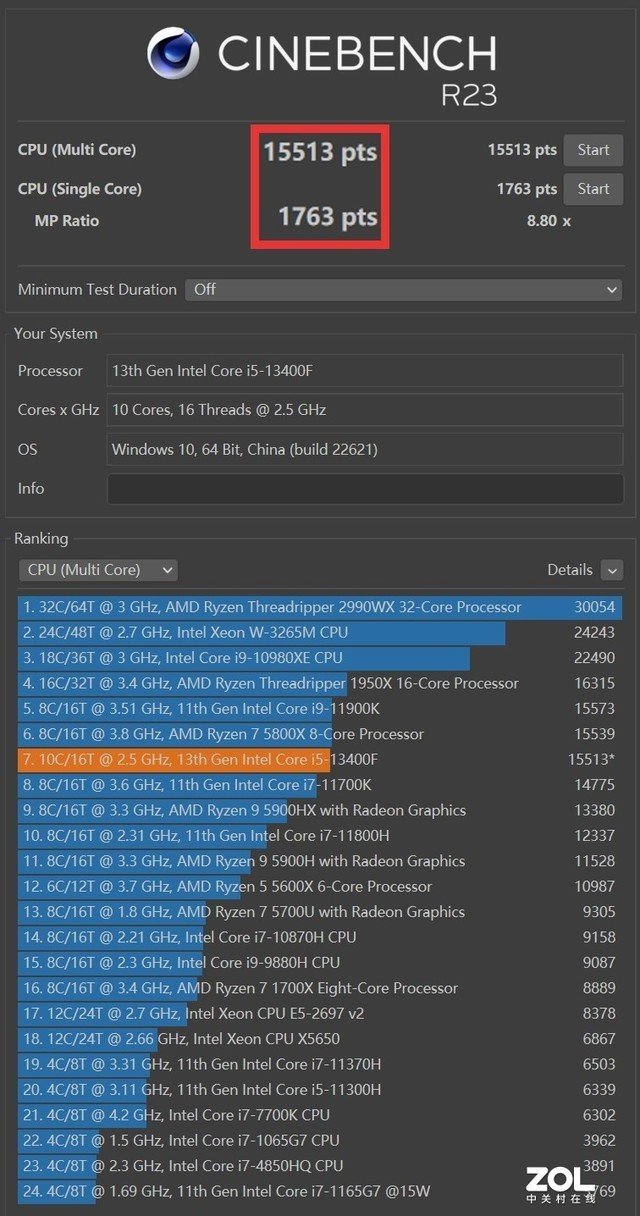Expand the Details arrow in Ranking

(x=612, y=570)
